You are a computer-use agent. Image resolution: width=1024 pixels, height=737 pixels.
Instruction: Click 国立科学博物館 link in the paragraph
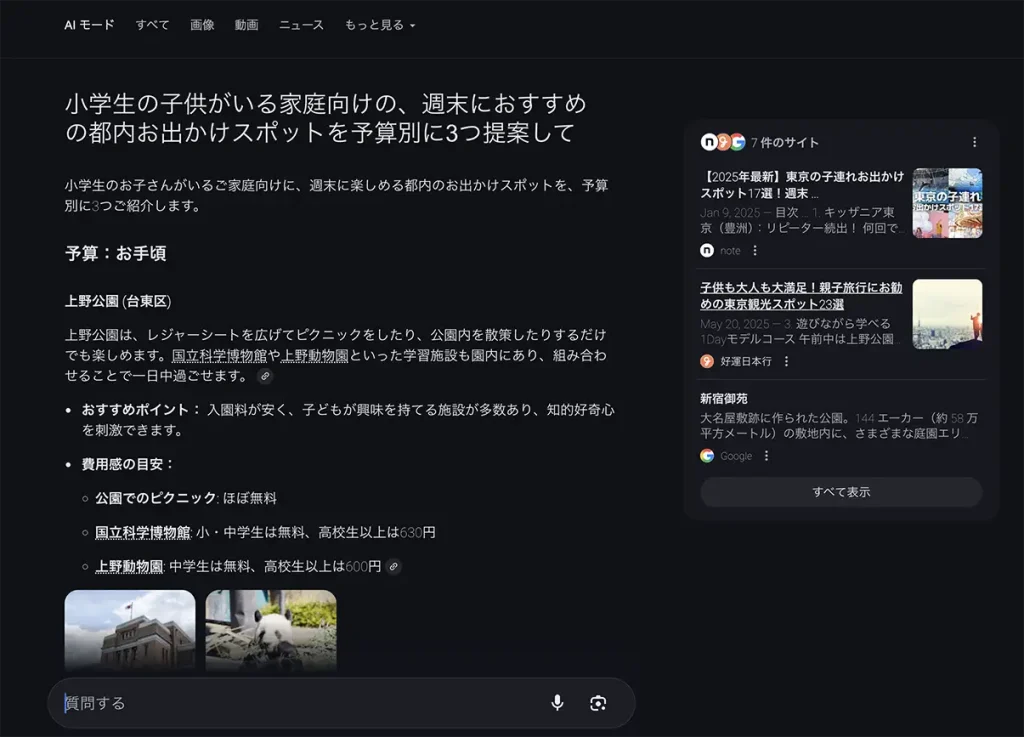click(219, 355)
